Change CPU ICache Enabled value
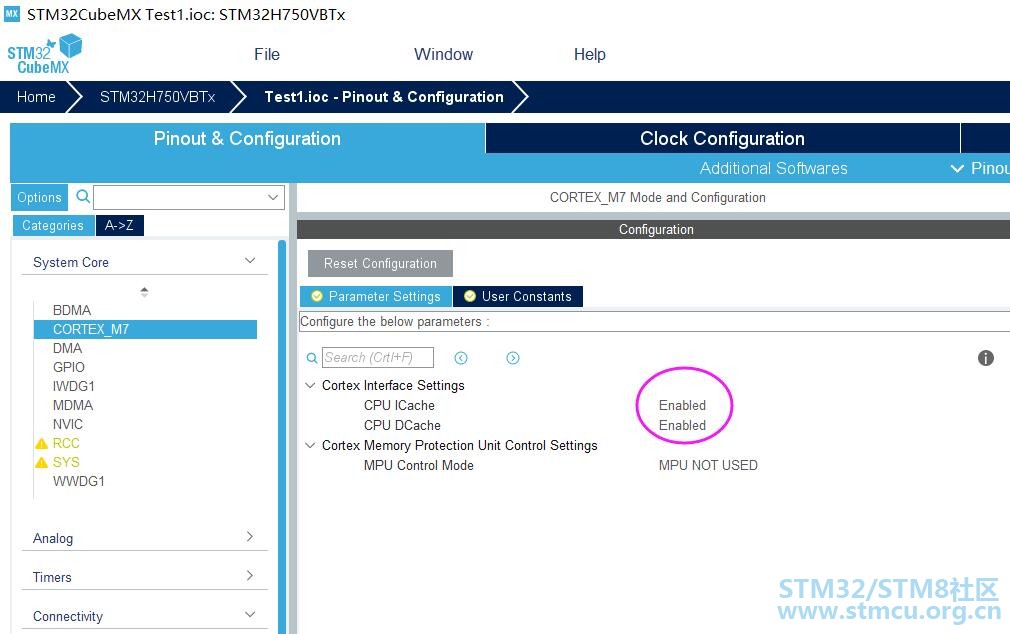 tap(682, 405)
